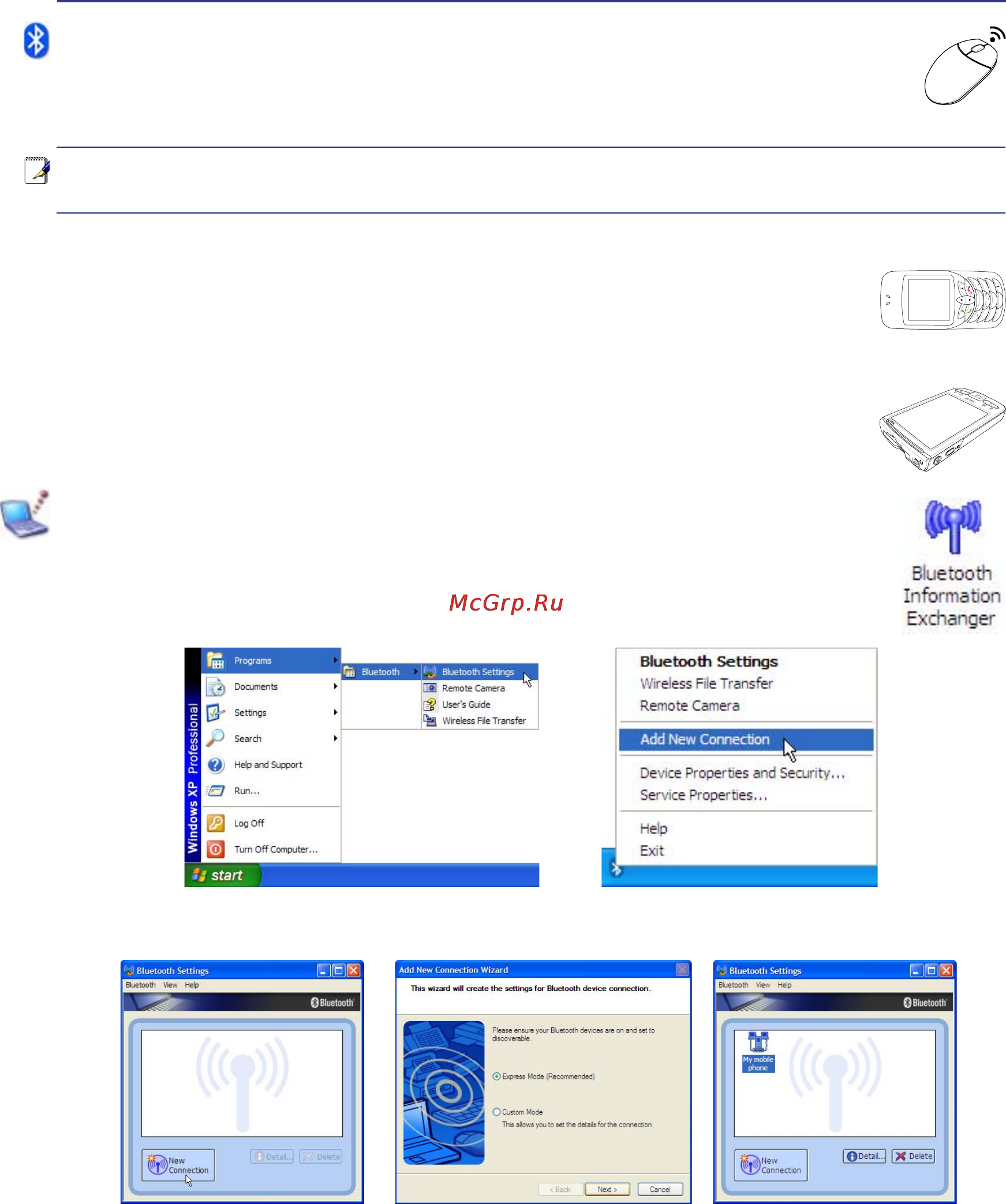The image size is (1006, 1204).
Task: Choose Bluetooth Settings in tray context menu
Action: (709, 661)
